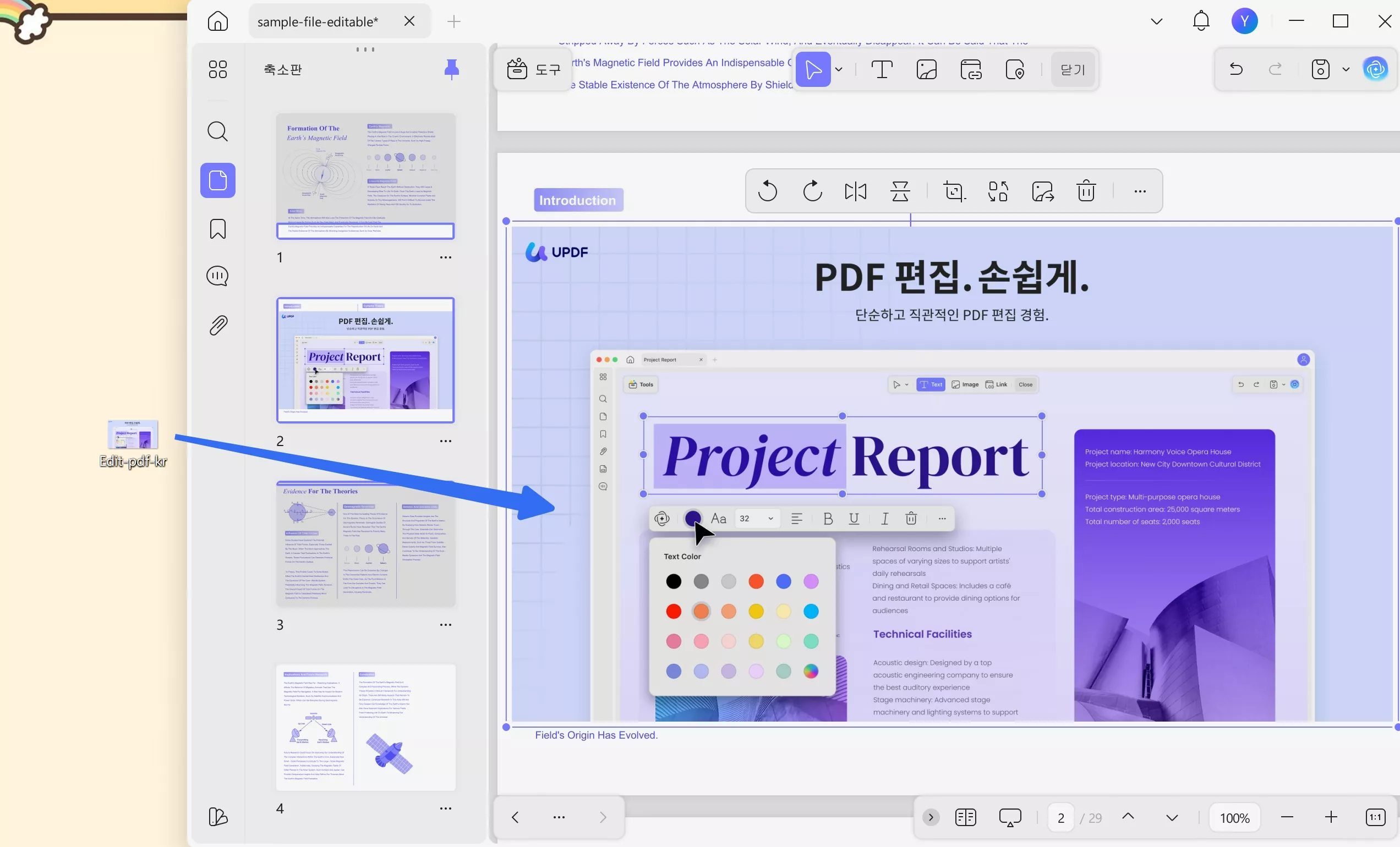Click the top-left image resize handle
This screenshot has height=847, width=1400.
pyautogui.click(x=506, y=222)
